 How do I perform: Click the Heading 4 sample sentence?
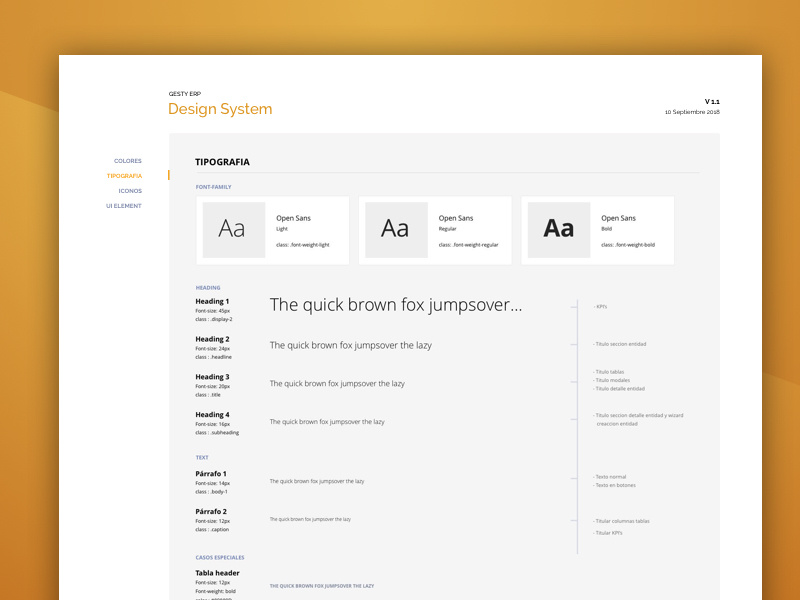coord(327,421)
